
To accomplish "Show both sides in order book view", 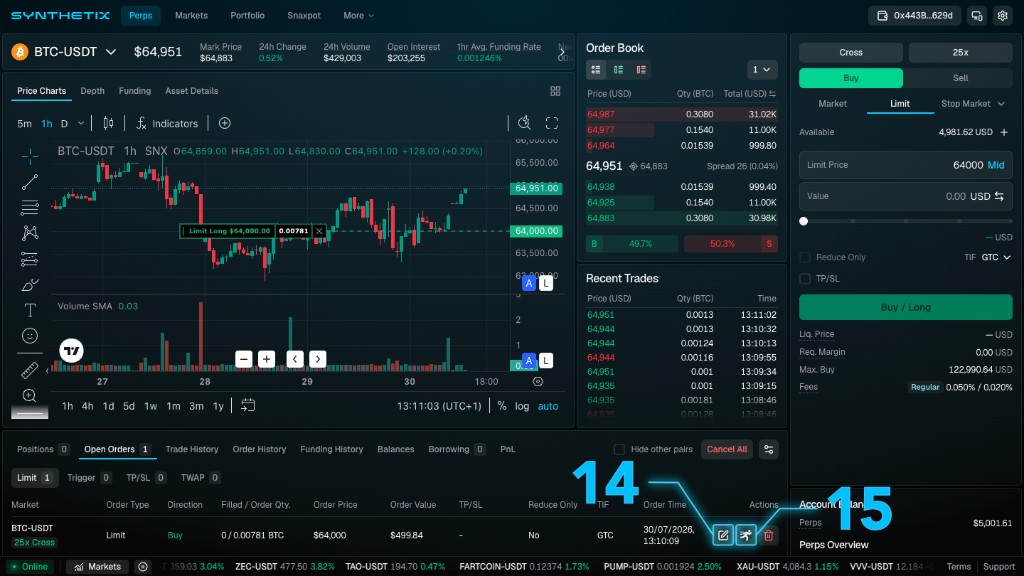I will (x=596, y=69).
